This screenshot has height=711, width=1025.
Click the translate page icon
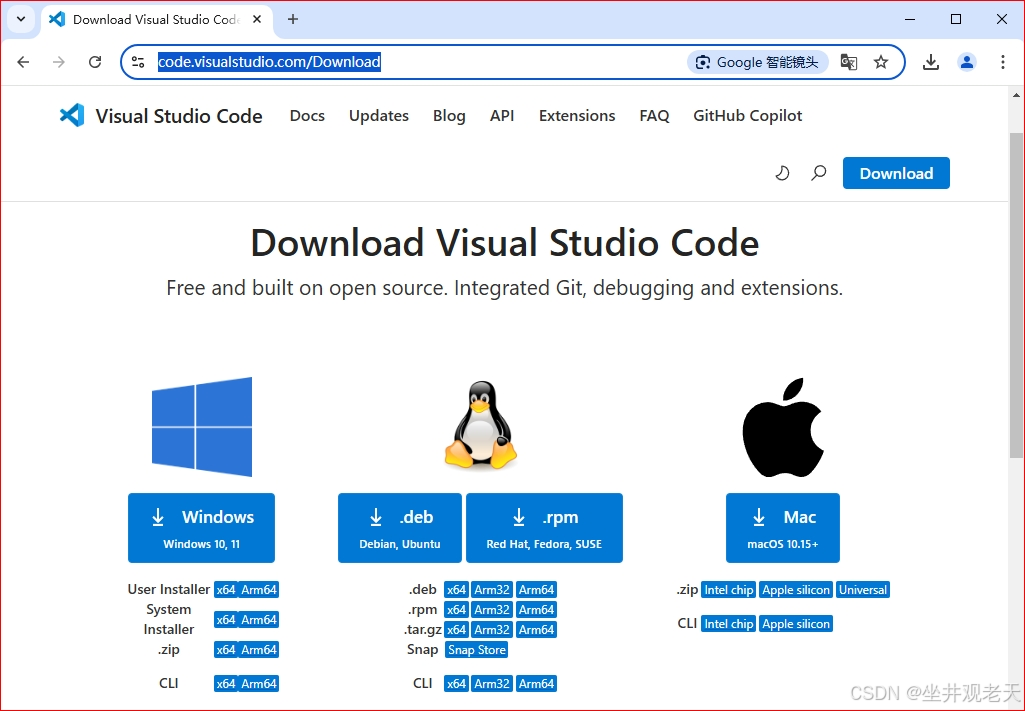tap(849, 62)
